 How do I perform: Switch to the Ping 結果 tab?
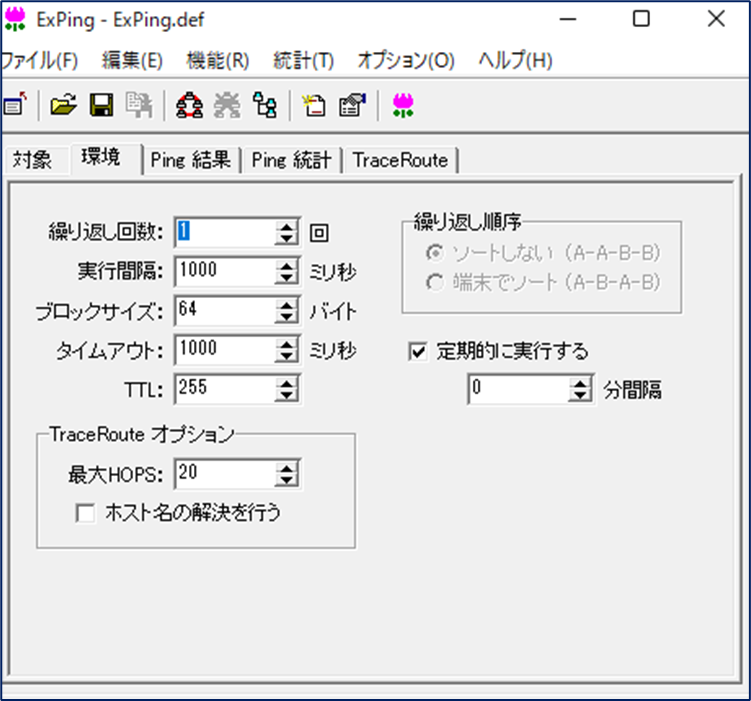coord(191,160)
